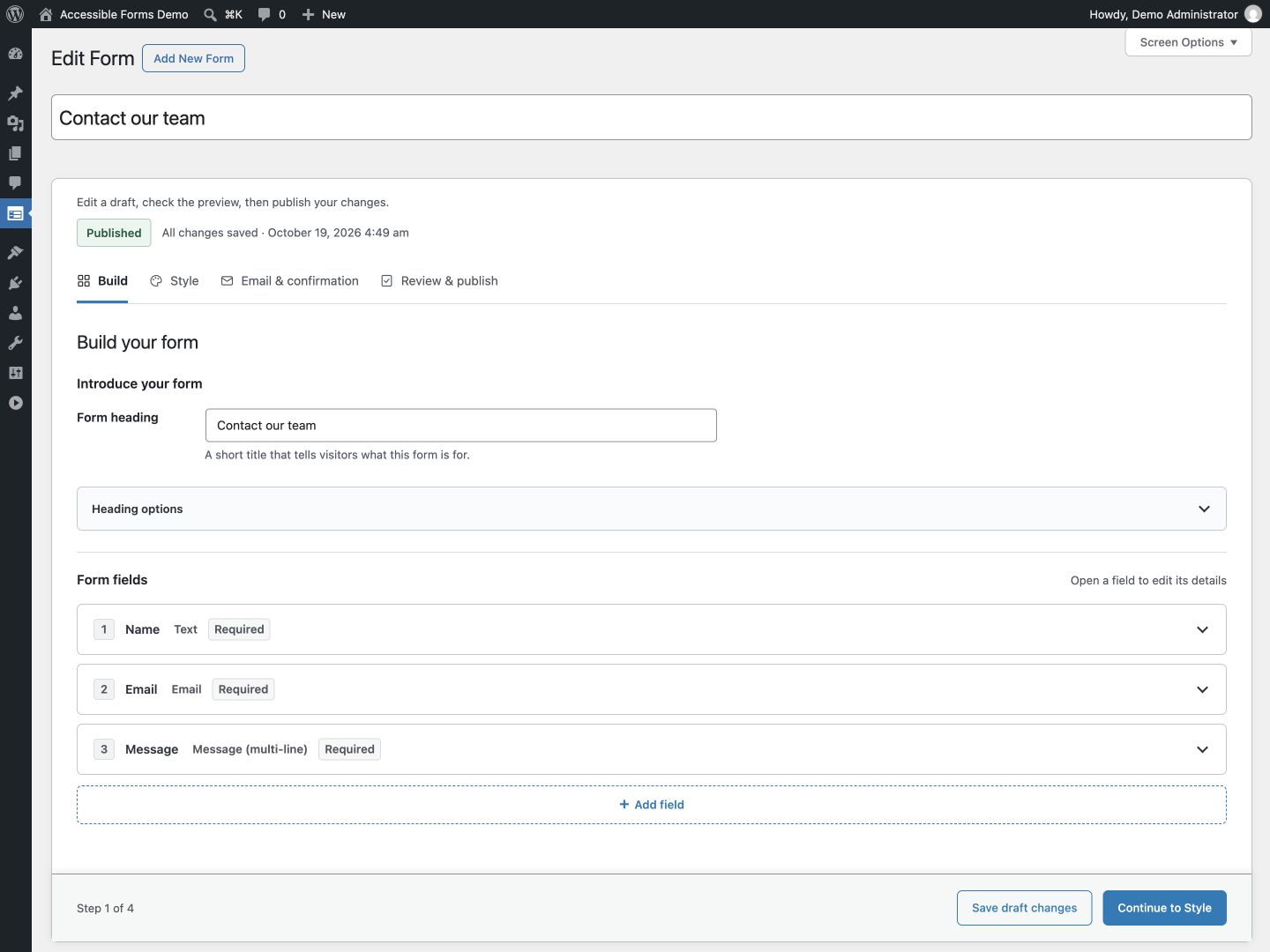
Task: Switch to the Style tab
Action: [175, 281]
